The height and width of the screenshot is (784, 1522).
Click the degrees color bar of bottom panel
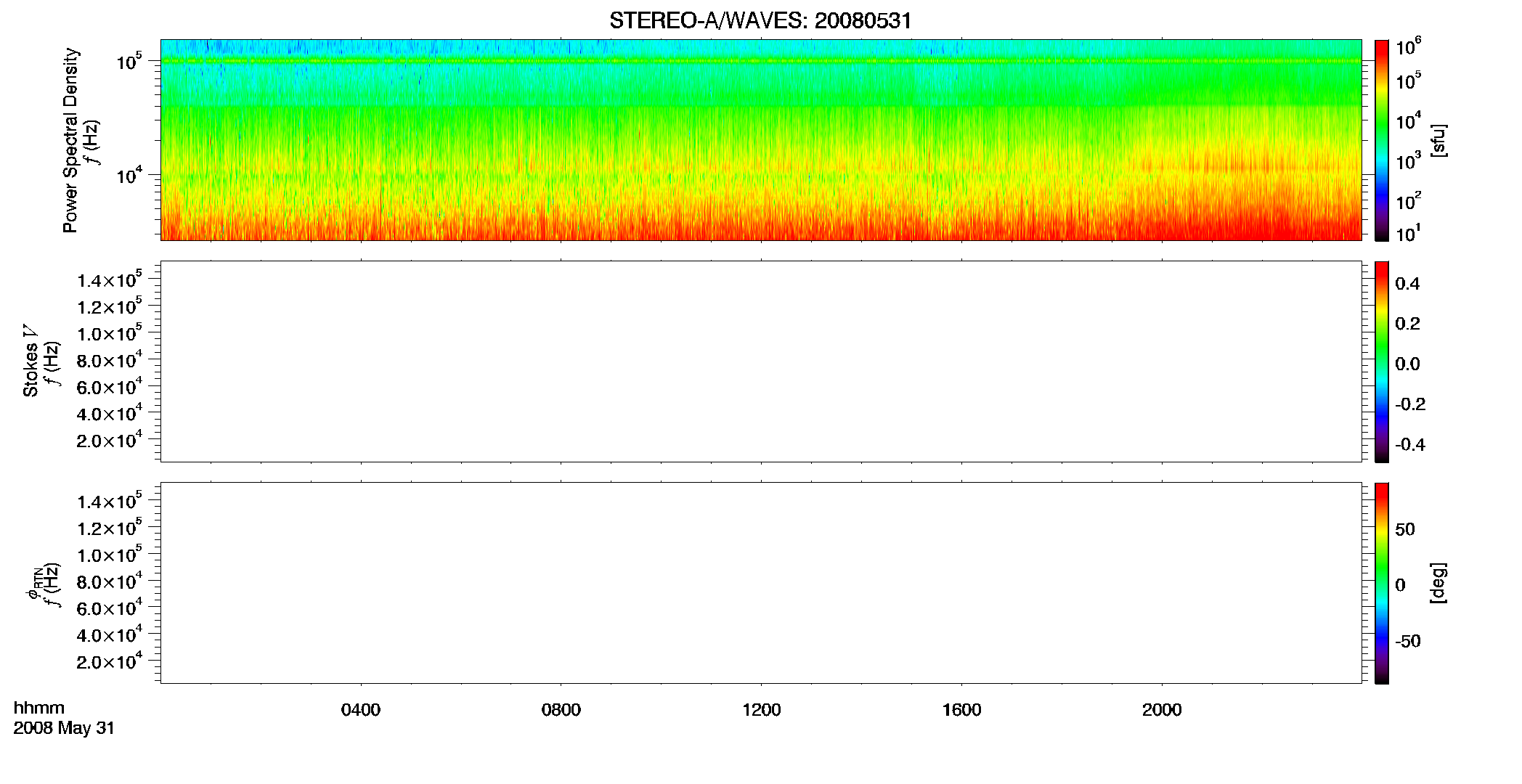(1382, 583)
